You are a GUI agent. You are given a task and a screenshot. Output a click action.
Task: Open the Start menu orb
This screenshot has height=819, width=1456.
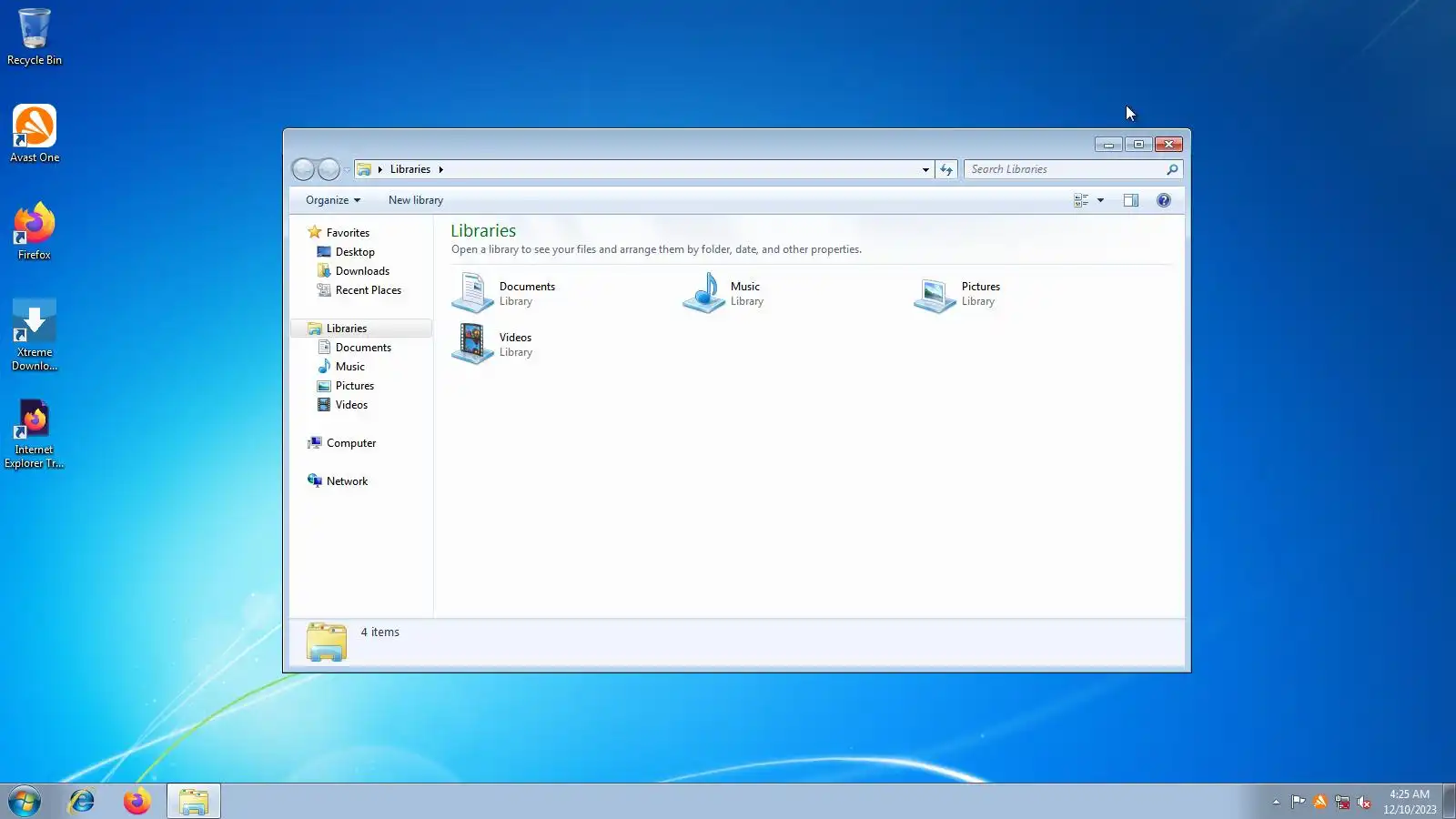25,802
